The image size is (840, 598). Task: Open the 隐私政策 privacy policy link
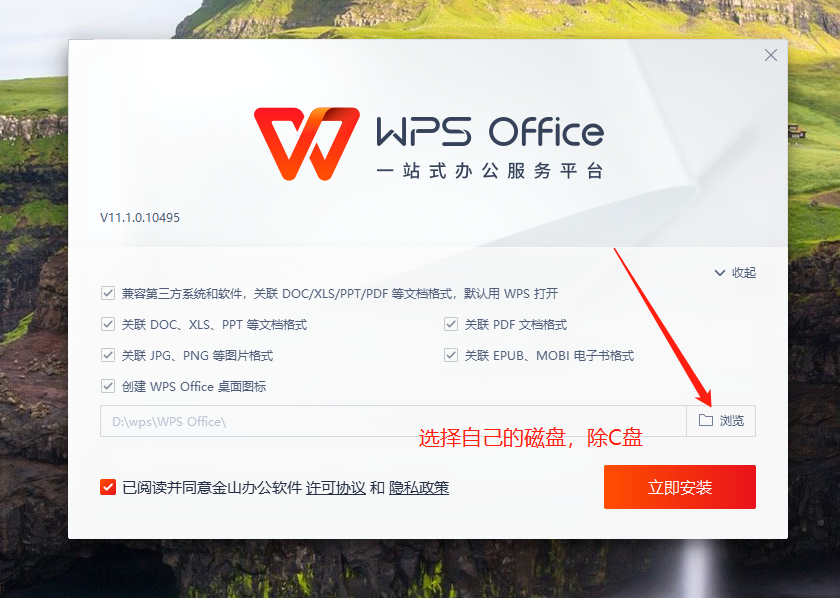pos(419,488)
